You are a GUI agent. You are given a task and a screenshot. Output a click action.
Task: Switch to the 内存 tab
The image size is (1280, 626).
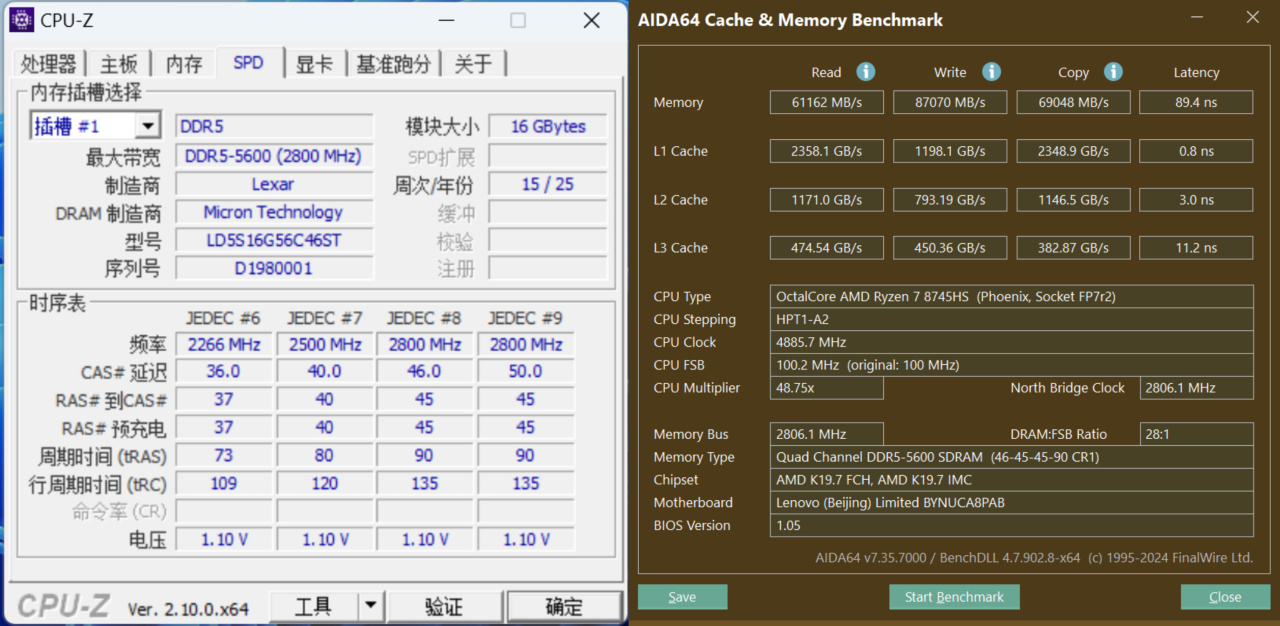click(184, 64)
